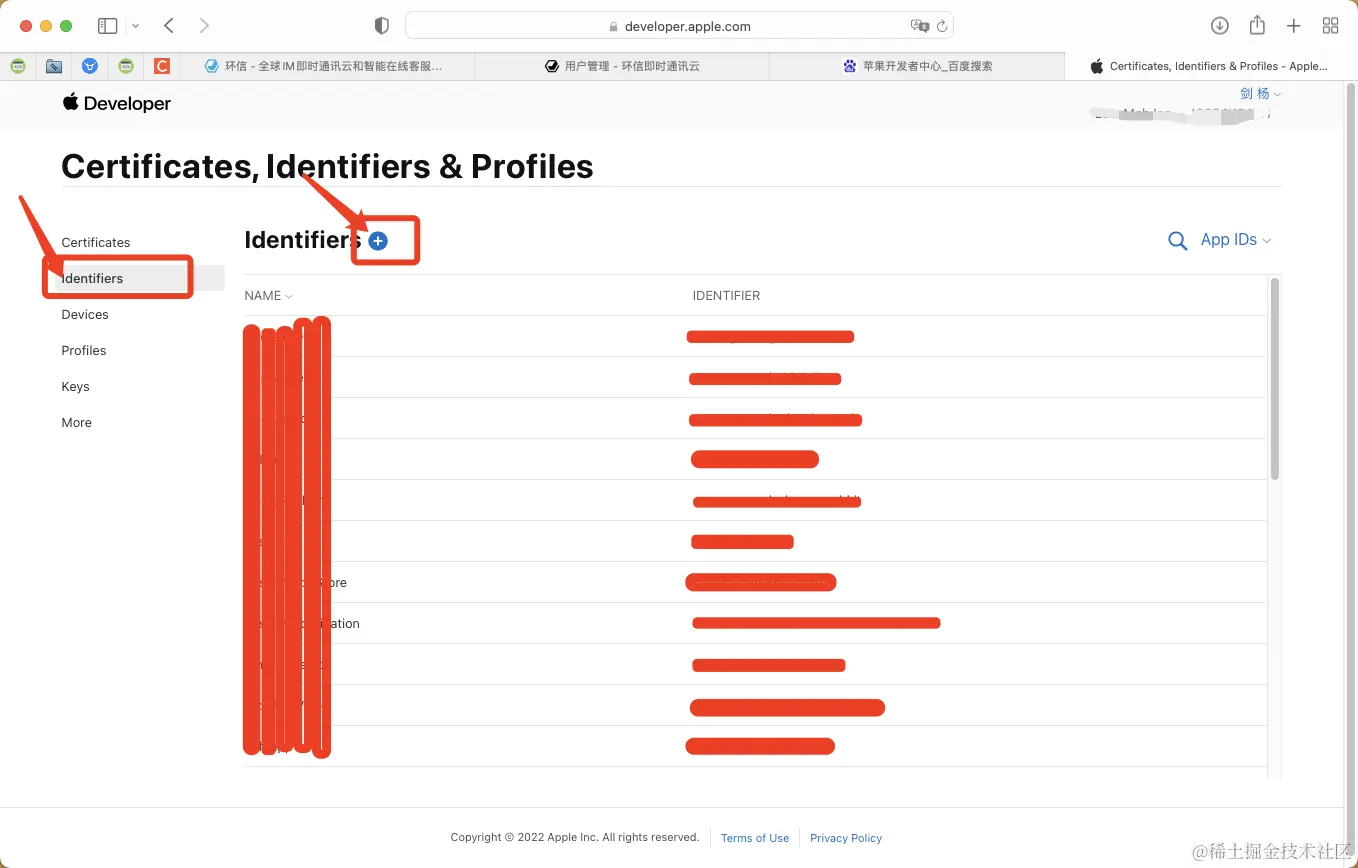Click the developer.apple.com address bar
The height and width of the screenshot is (868, 1358).
[x=679, y=26]
